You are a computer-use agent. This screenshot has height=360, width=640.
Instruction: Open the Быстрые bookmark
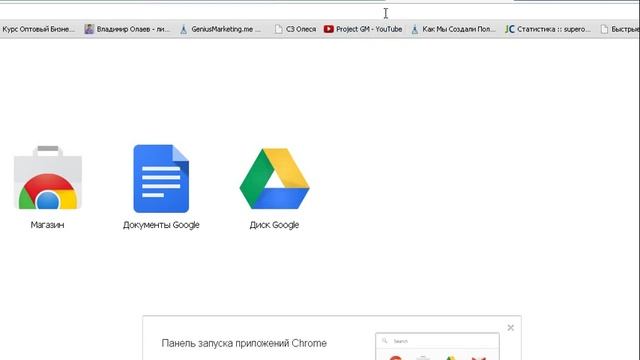click(x=620, y=29)
